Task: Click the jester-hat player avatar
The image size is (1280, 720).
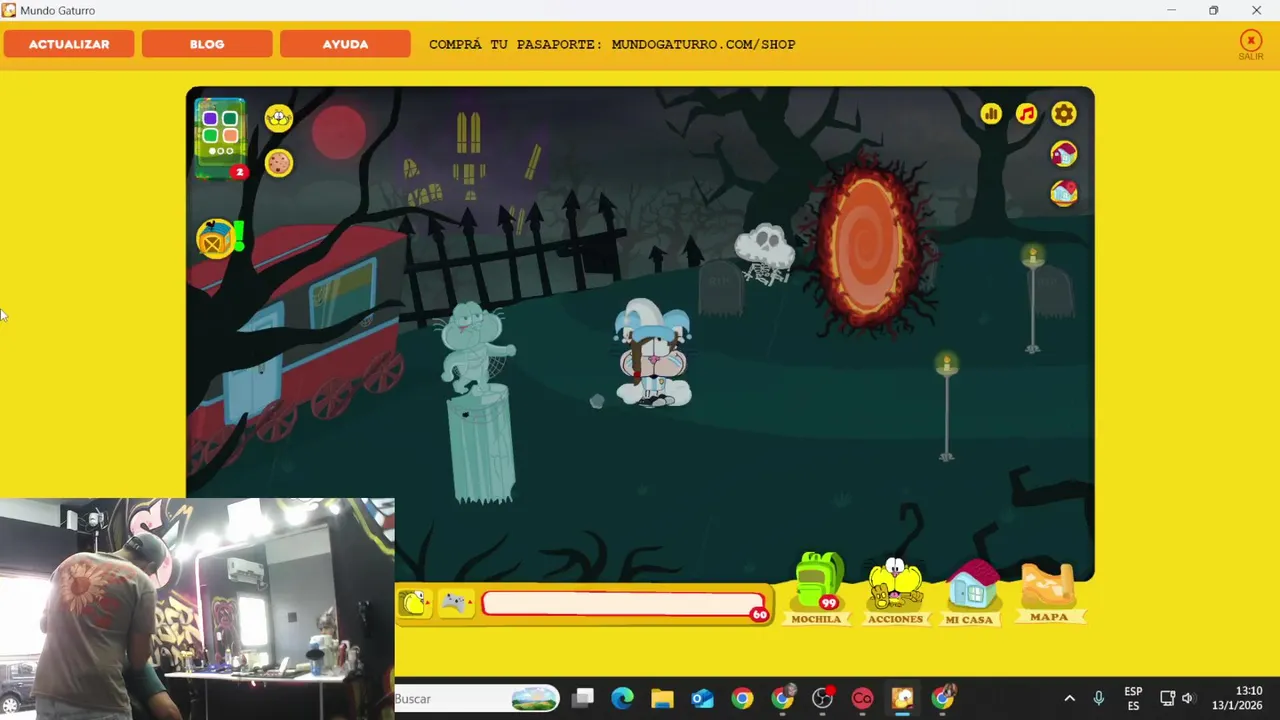Action: pyautogui.click(x=652, y=353)
